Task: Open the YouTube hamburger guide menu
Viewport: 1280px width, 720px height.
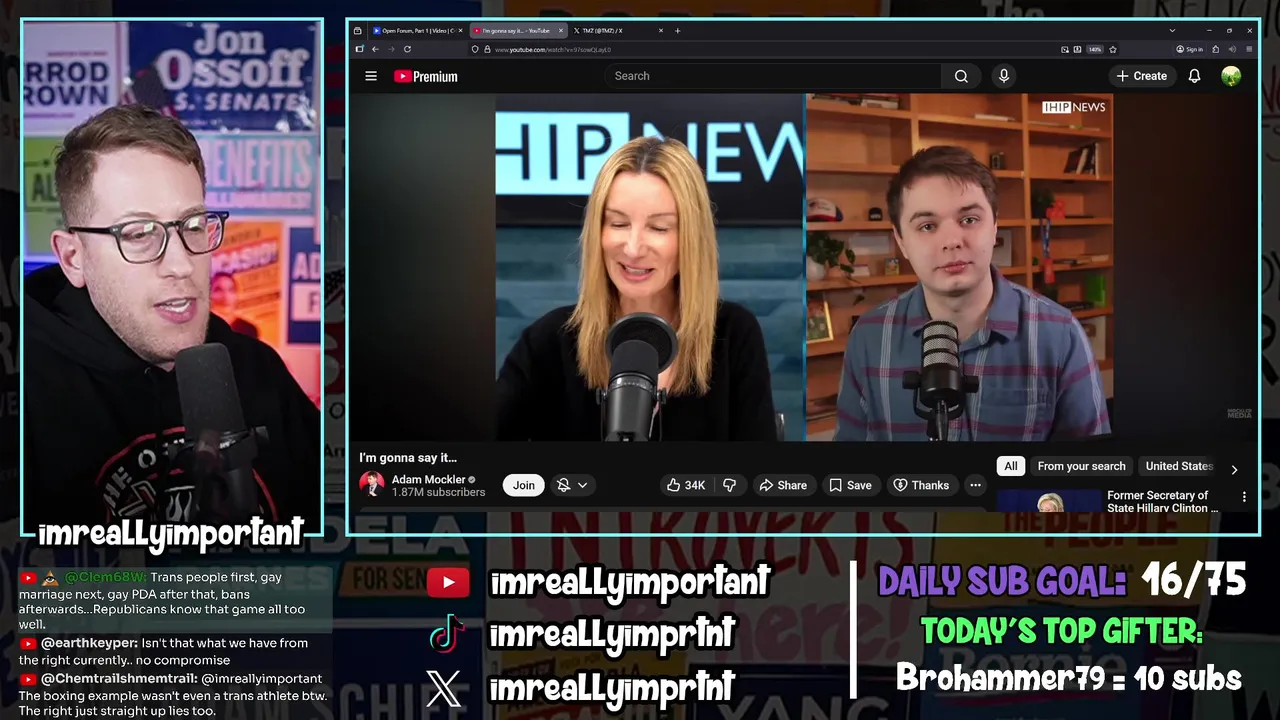Action: [x=371, y=76]
